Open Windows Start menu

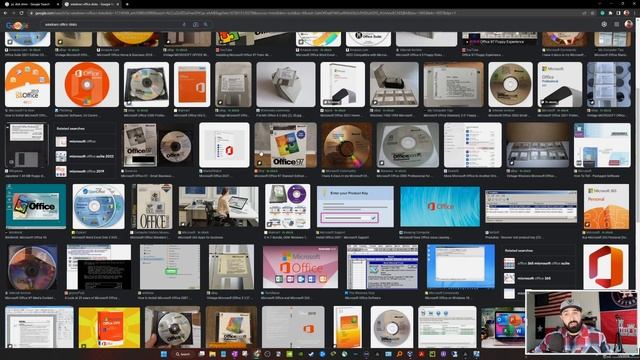[164, 354]
